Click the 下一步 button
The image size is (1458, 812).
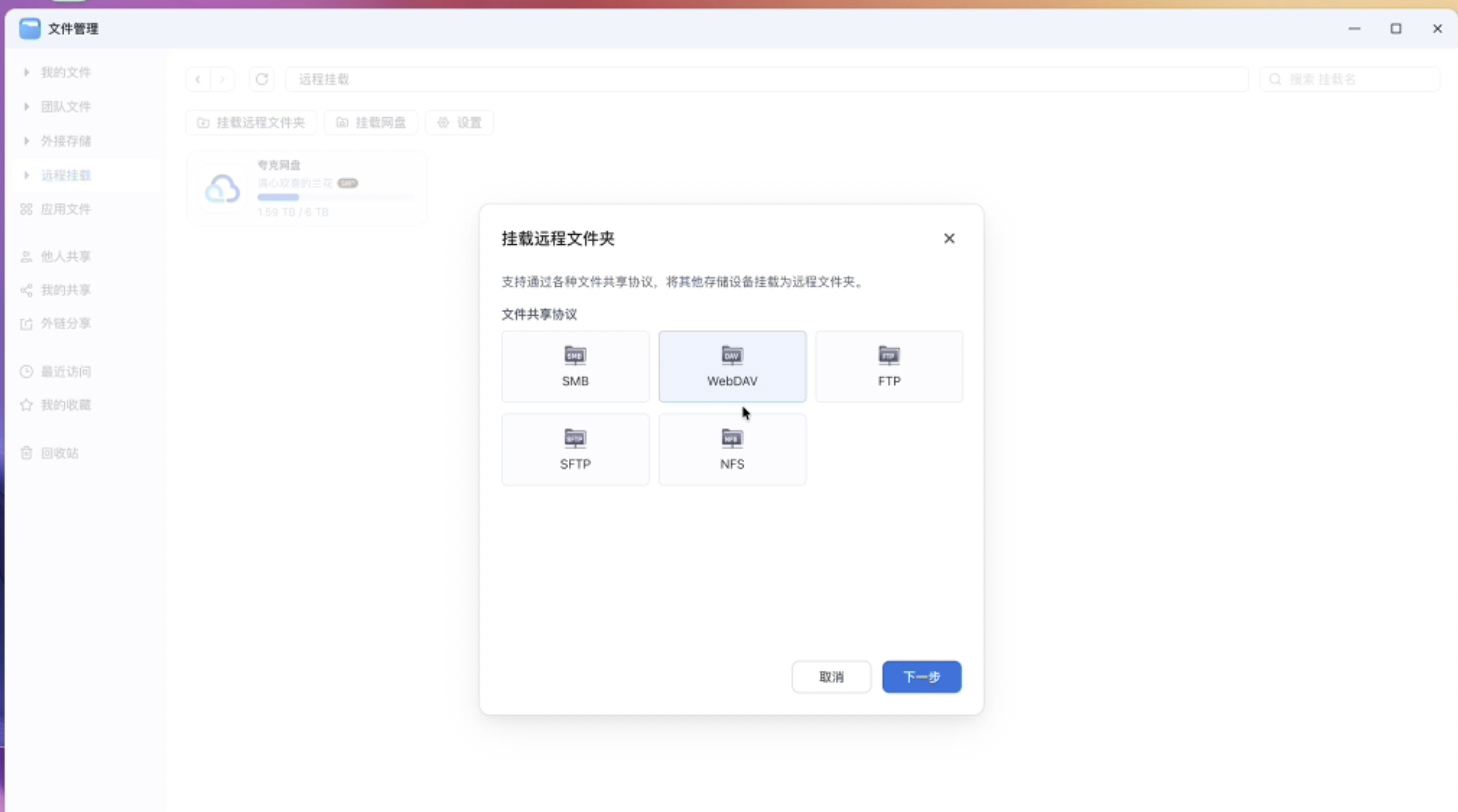point(921,677)
